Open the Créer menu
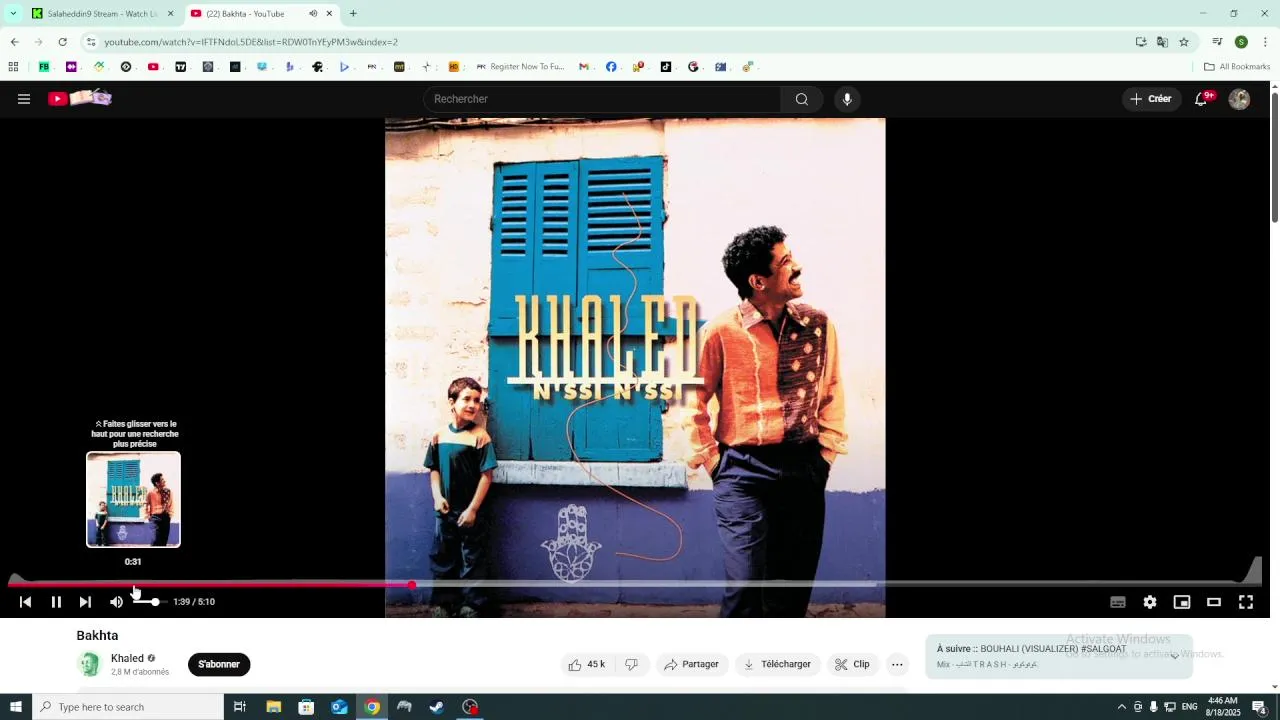 click(1151, 99)
